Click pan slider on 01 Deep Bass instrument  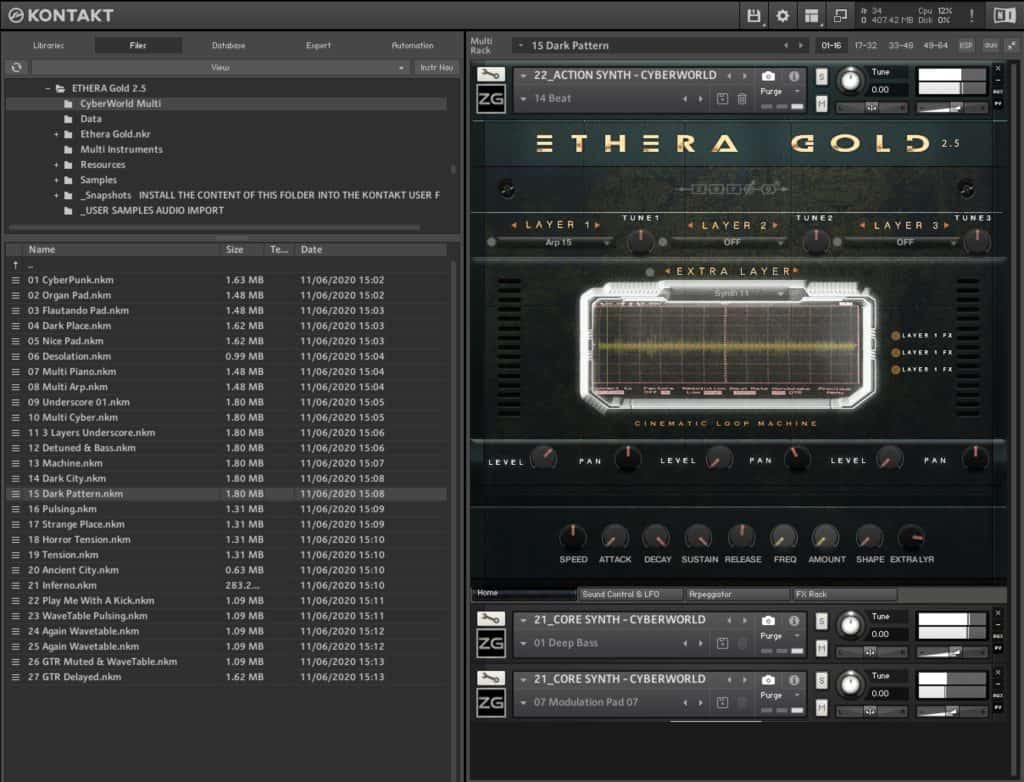[871, 651]
